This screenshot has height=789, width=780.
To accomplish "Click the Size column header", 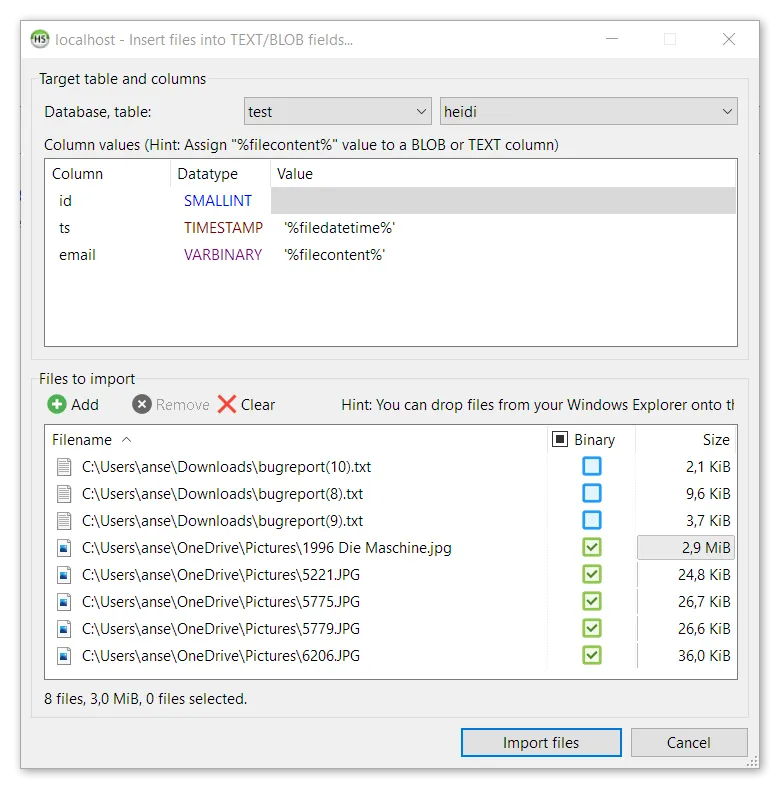I will [x=715, y=439].
